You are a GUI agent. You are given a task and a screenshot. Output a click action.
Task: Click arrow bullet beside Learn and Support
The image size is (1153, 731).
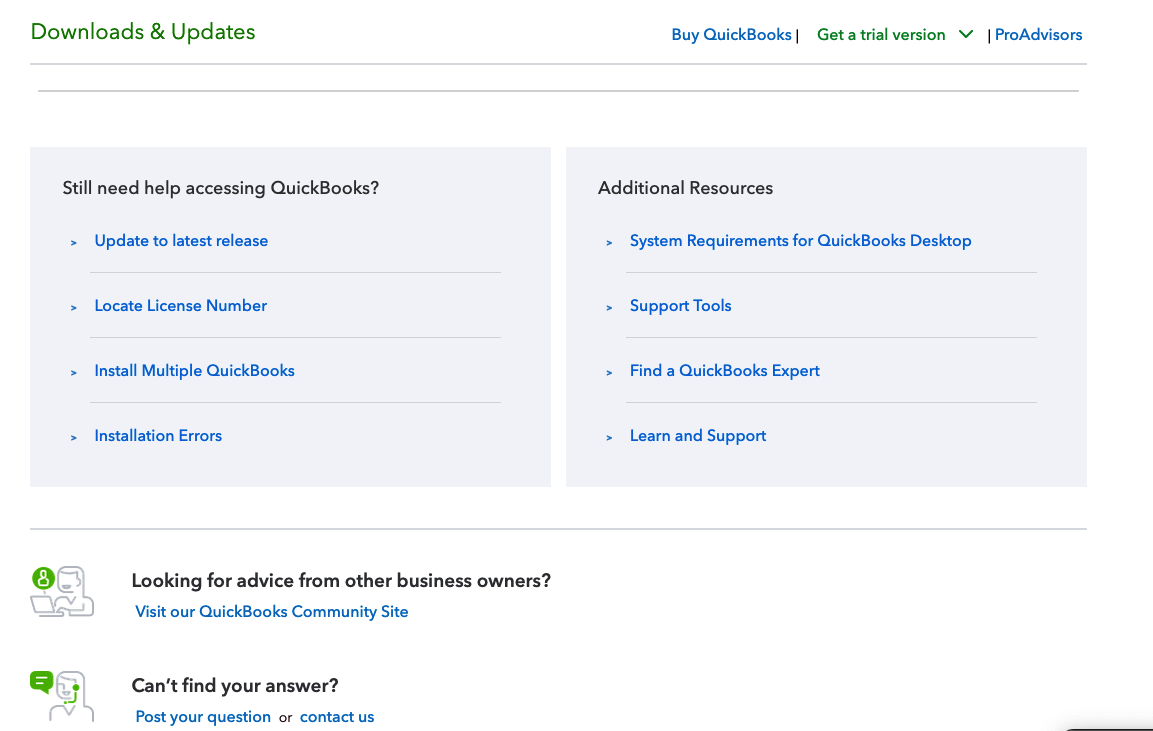(x=609, y=437)
